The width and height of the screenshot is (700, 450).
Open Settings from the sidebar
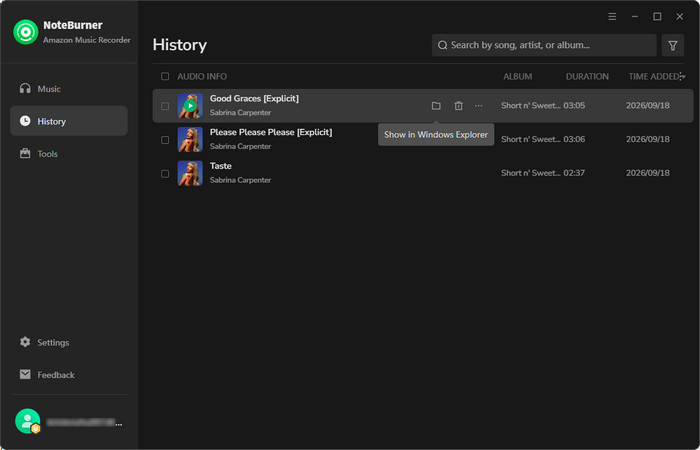click(x=69, y=342)
